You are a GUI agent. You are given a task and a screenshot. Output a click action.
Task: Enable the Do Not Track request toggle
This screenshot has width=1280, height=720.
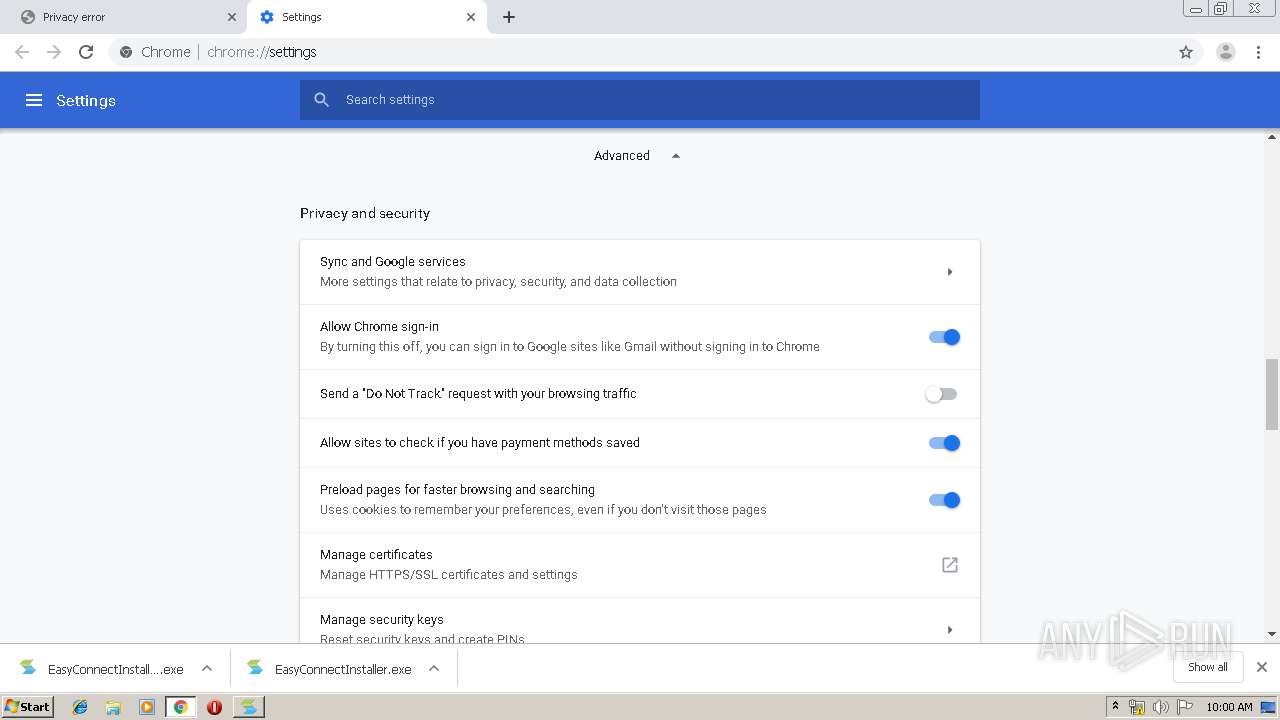941,394
